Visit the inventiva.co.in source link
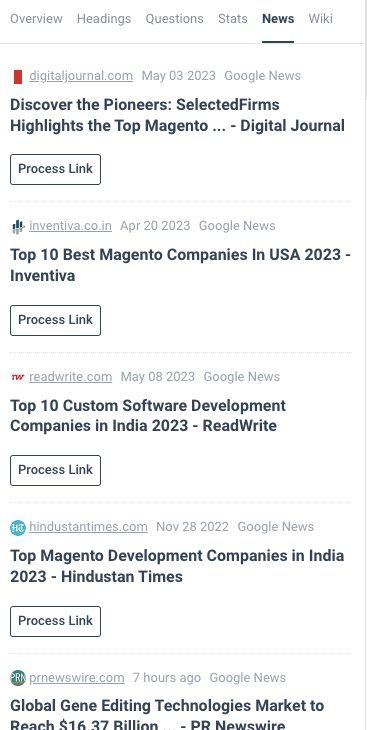This screenshot has height=730, width=367. [x=70, y=226]
